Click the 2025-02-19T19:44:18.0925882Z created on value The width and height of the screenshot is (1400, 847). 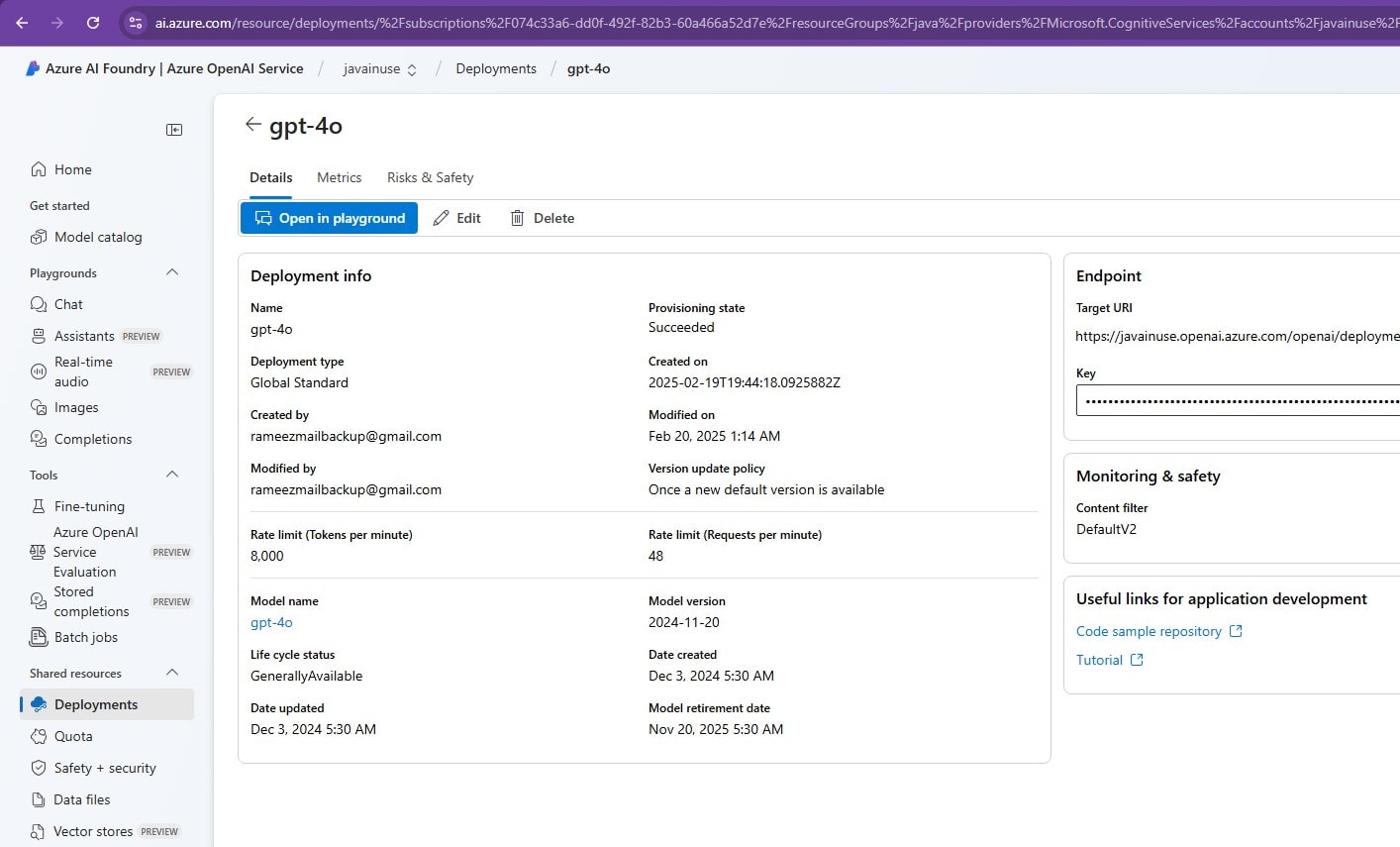(x=745, y=382)
